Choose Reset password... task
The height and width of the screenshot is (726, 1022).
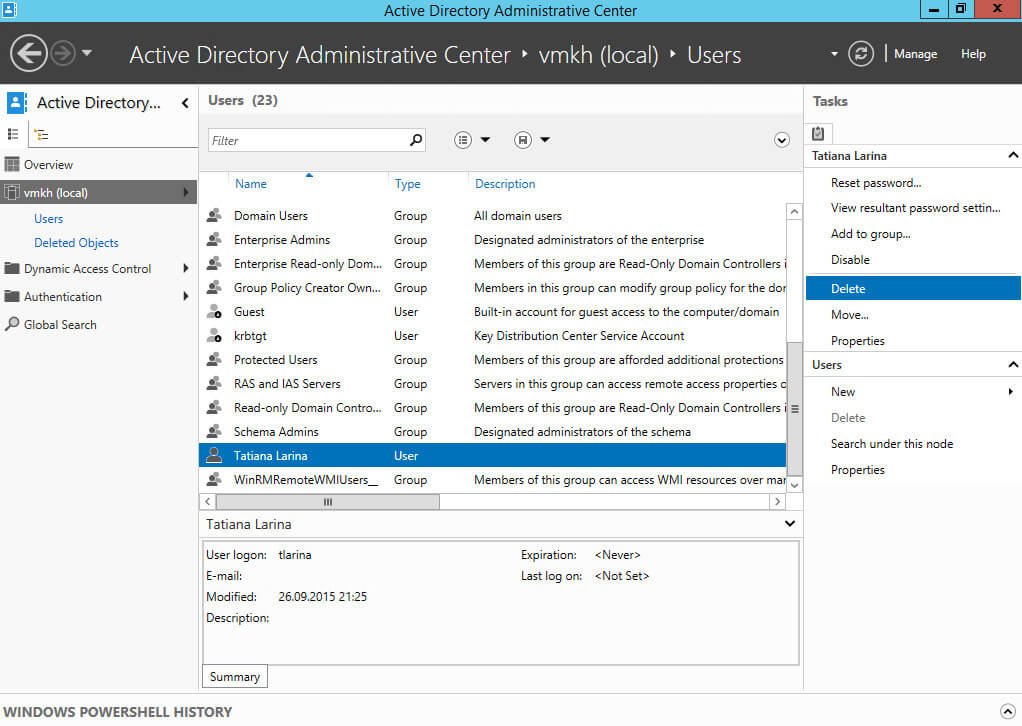pos(875,183)
